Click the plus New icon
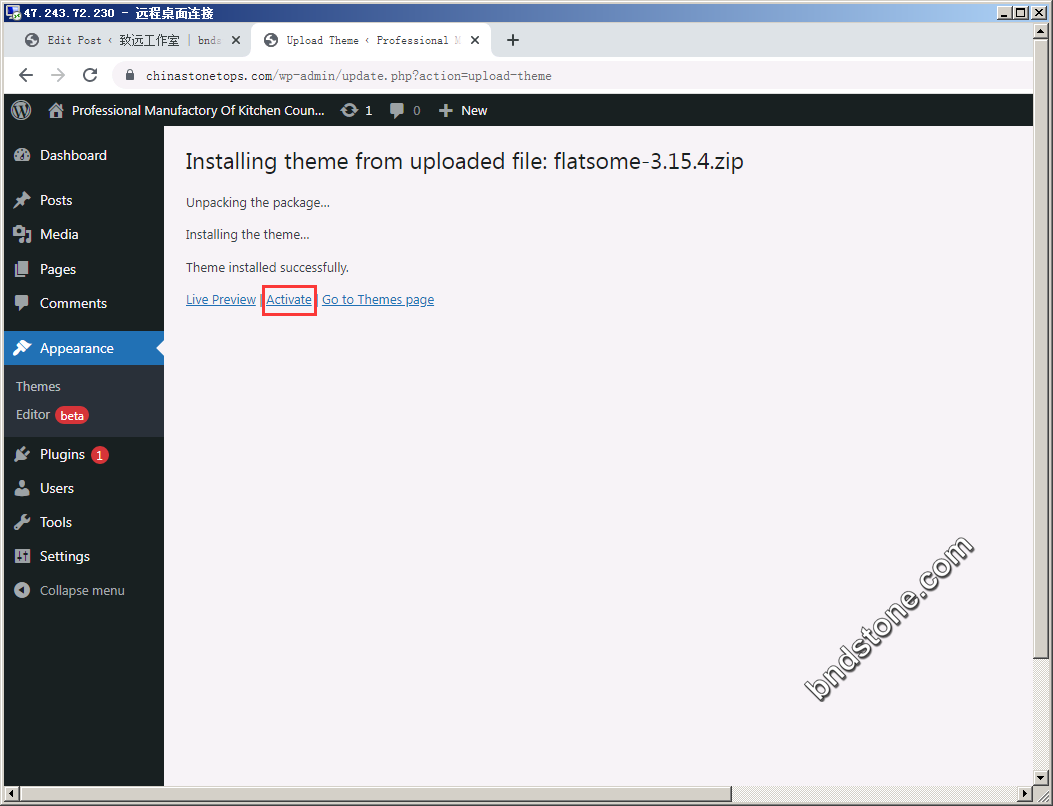The width and height of the screenshot is (1053, 806). pyautogui.click(x=445, y=111)
